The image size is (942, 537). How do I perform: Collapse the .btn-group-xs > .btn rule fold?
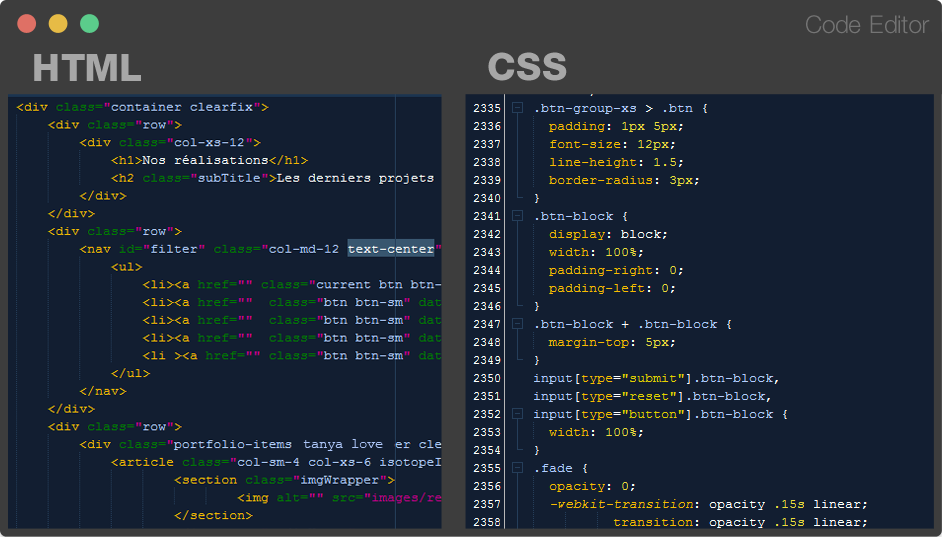(517, 108)
